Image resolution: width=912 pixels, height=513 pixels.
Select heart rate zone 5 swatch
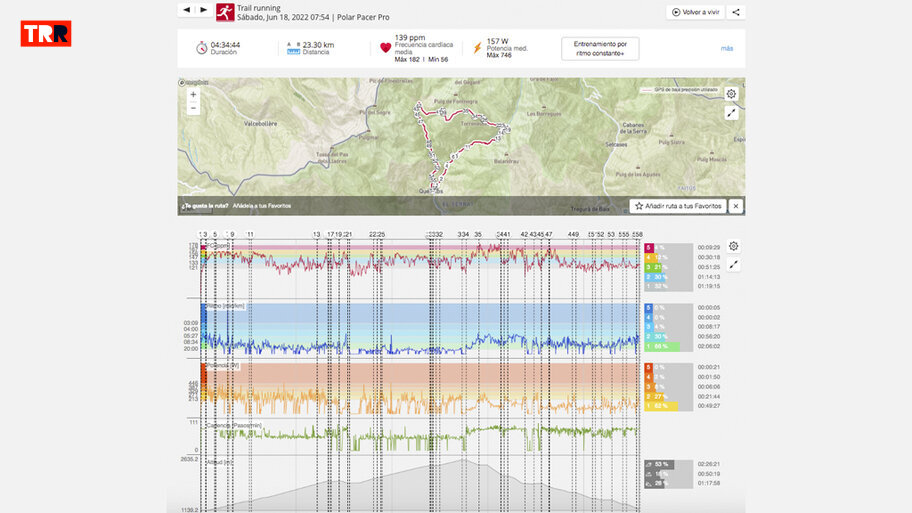pos(649,248)
